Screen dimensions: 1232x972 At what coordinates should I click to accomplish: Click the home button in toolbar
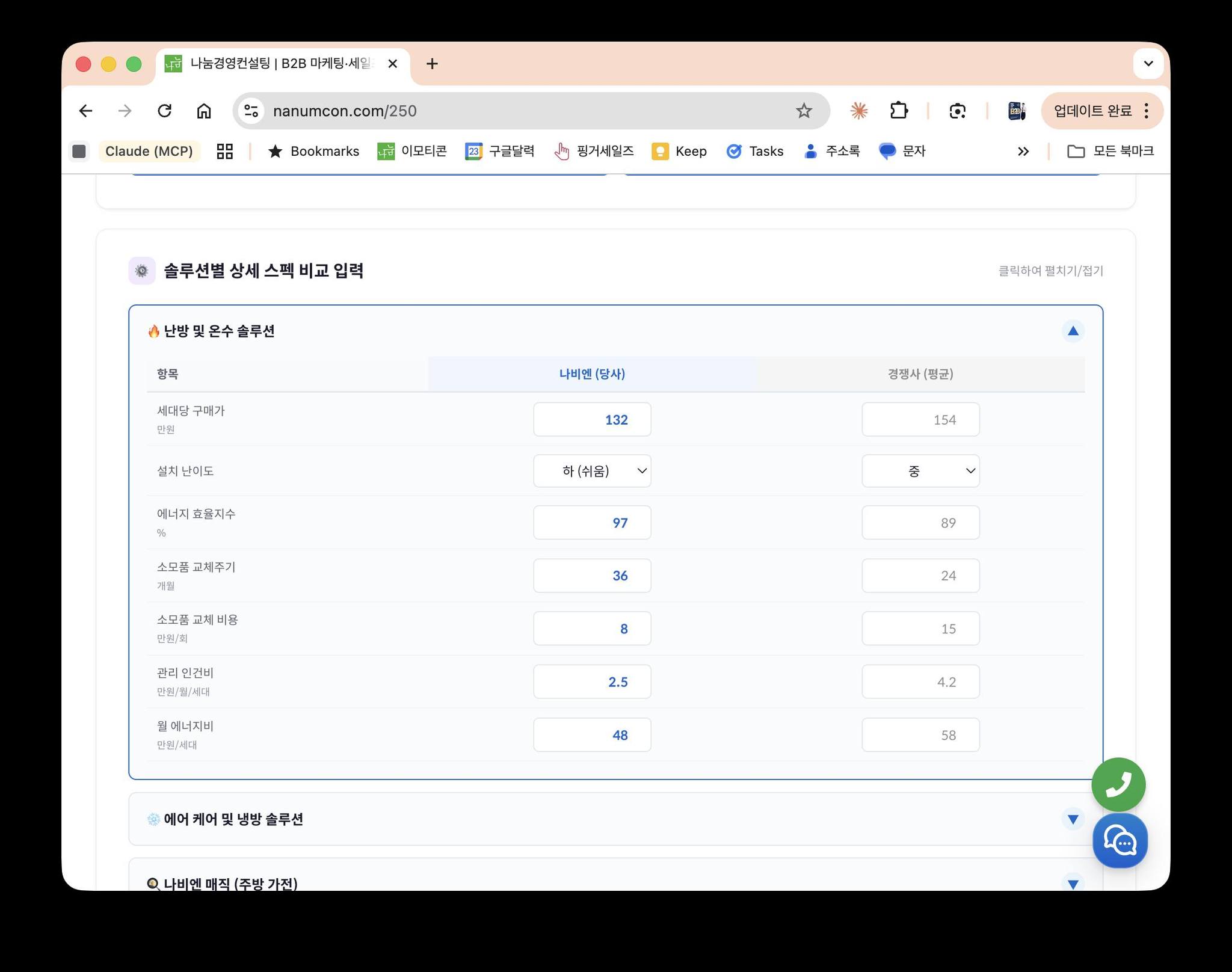[204, 111]
